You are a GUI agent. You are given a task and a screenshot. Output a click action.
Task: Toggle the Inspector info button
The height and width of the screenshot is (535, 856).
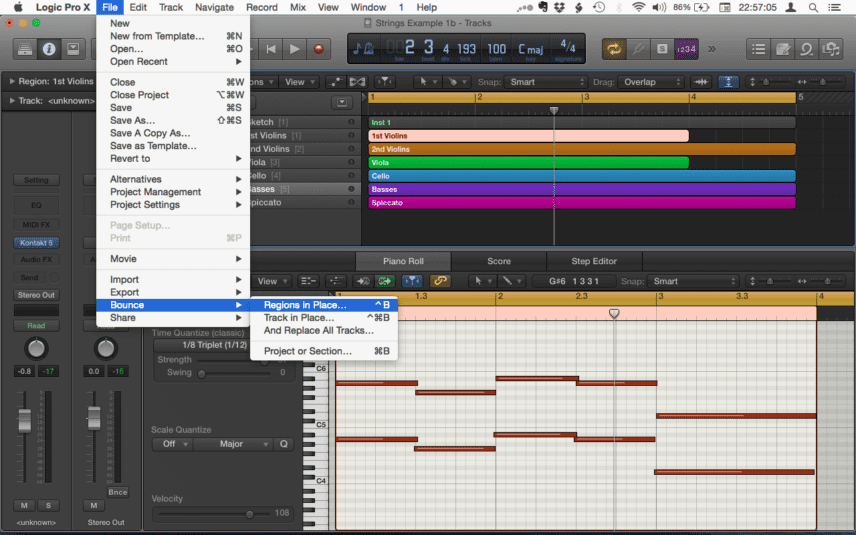49,49
